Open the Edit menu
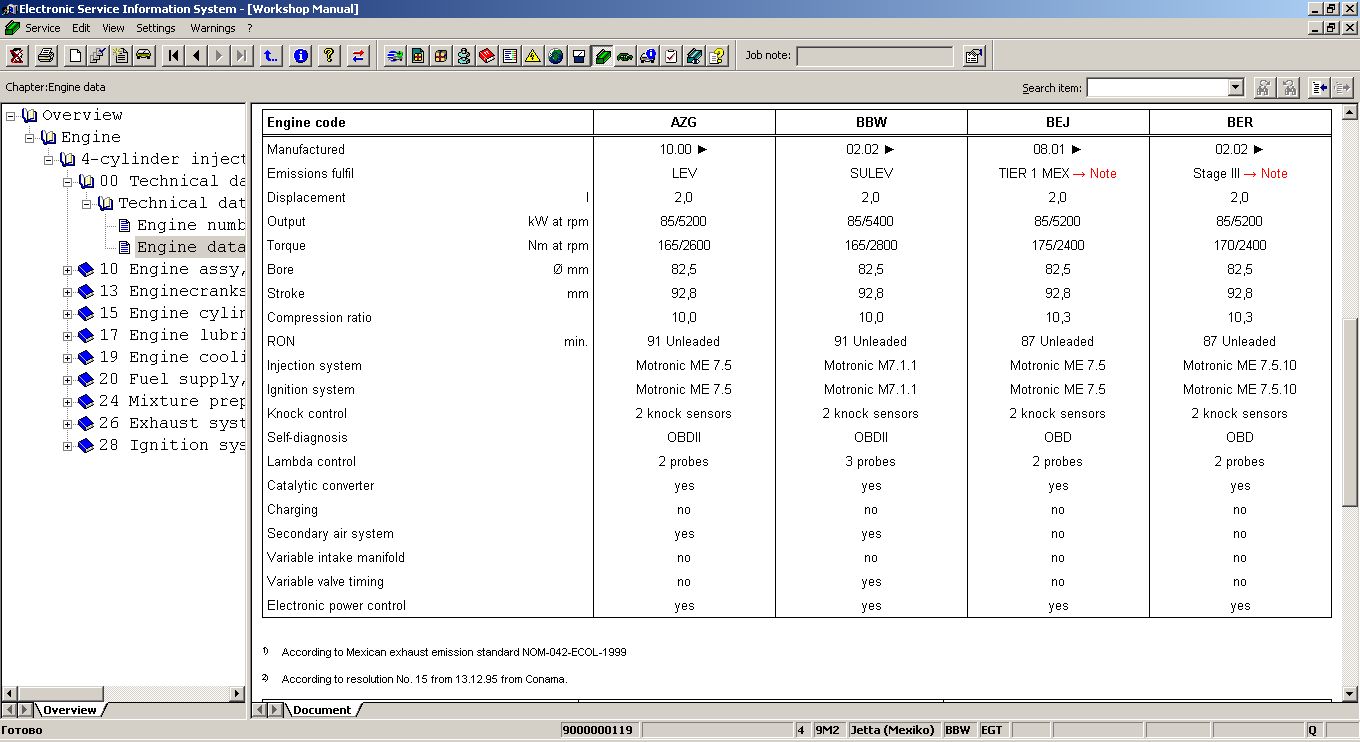Viewport: 1360px width, 742px height. [81, 28]
